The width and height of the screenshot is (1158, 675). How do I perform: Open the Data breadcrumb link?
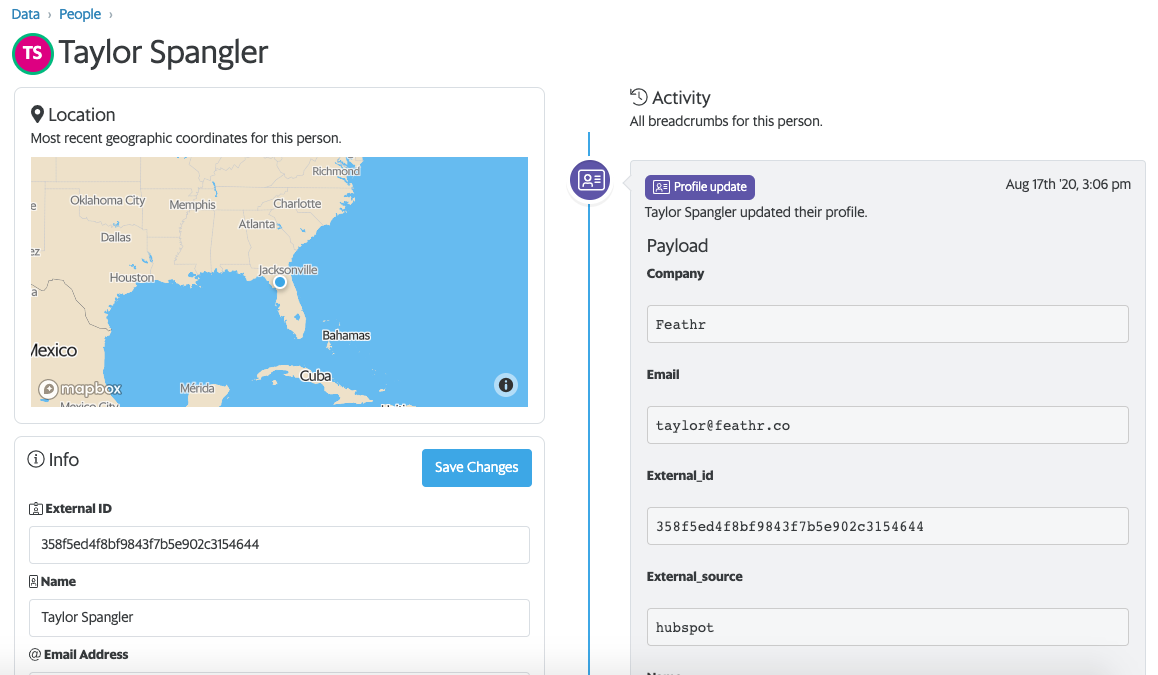pyautogui.click(x=25, y=14)
